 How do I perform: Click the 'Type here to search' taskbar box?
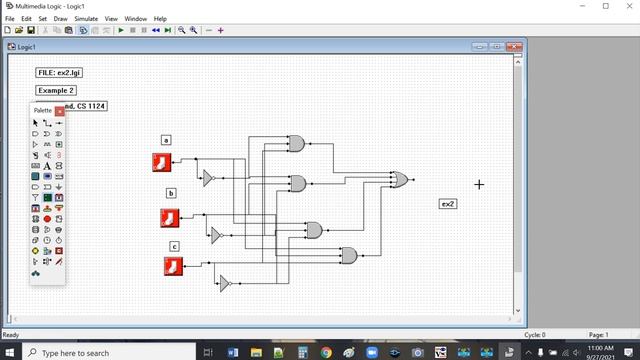coord(109,352)
